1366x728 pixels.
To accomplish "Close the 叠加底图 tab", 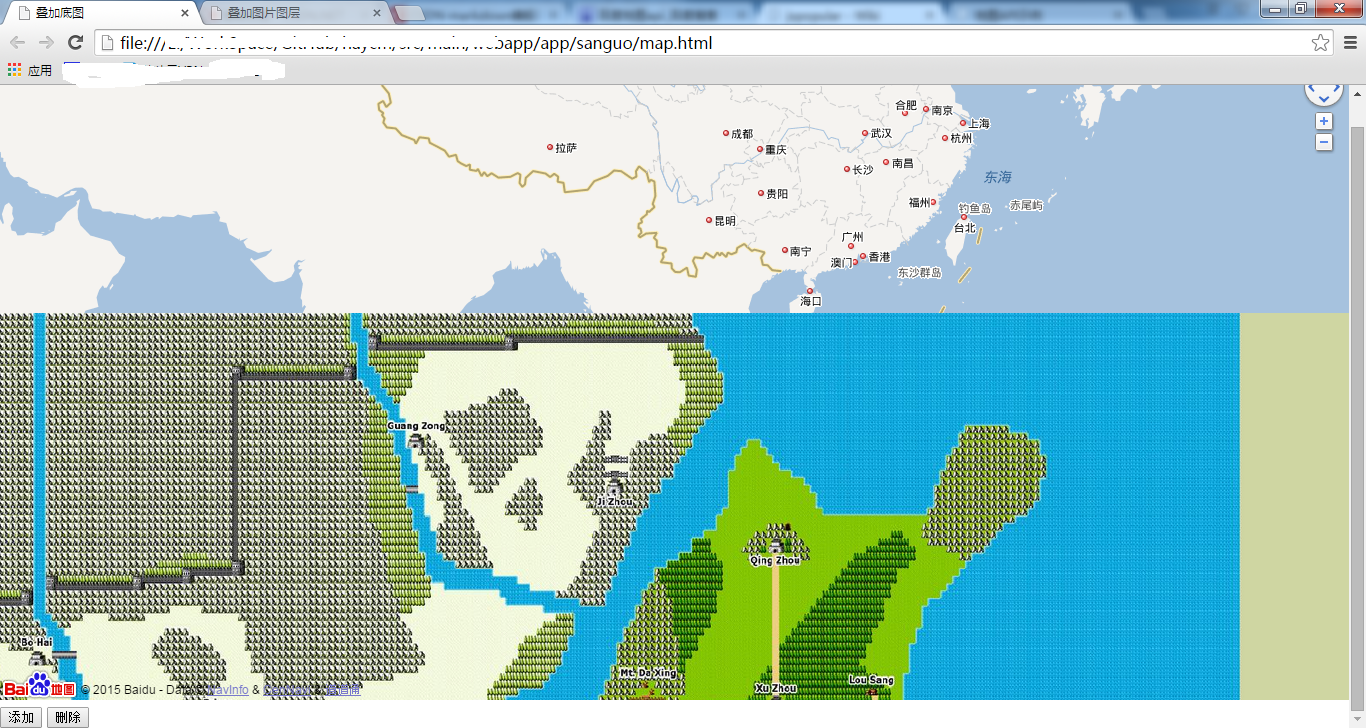I will click(x=185, y=14).
